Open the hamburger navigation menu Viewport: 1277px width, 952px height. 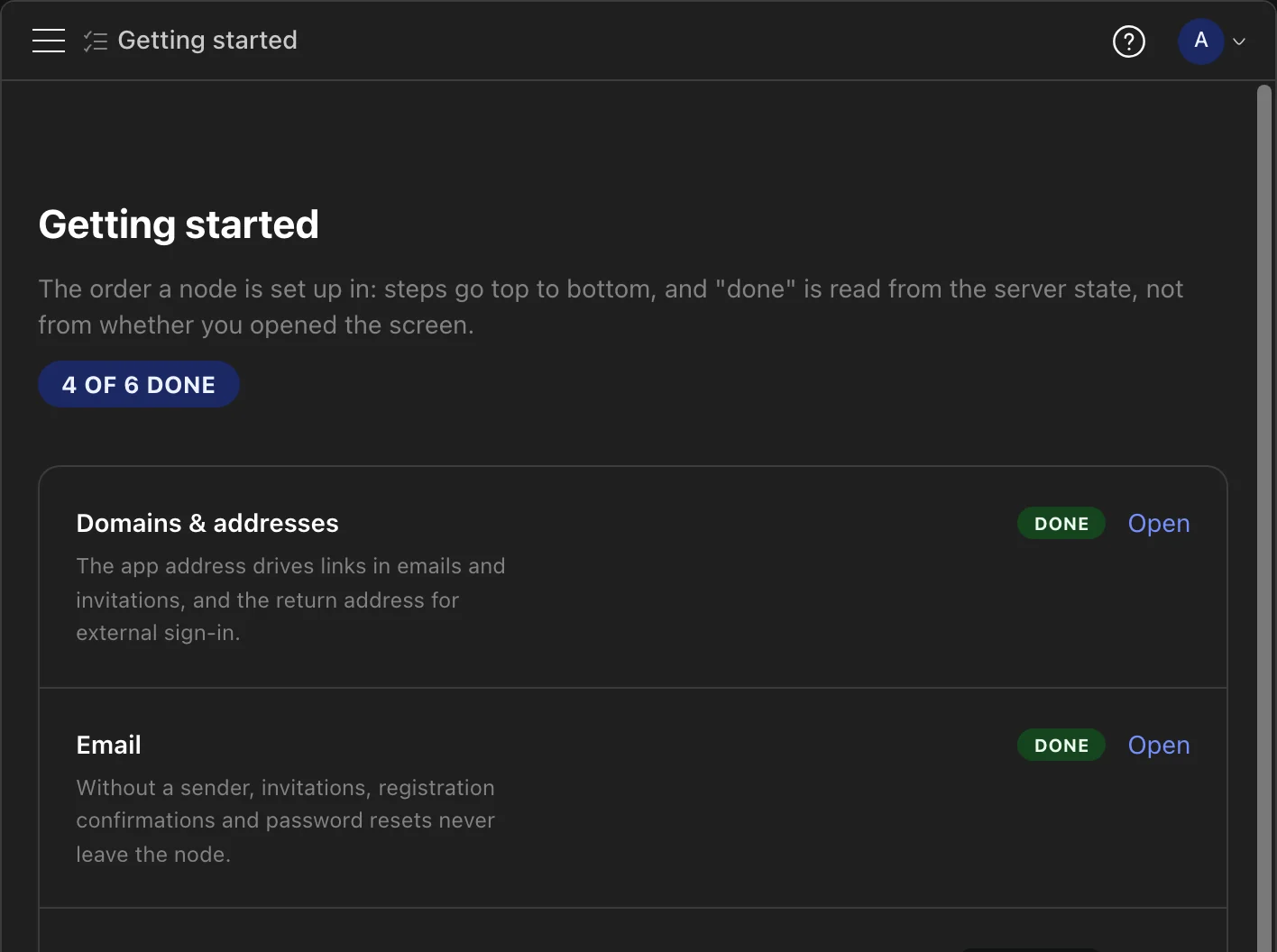point(49,41)
